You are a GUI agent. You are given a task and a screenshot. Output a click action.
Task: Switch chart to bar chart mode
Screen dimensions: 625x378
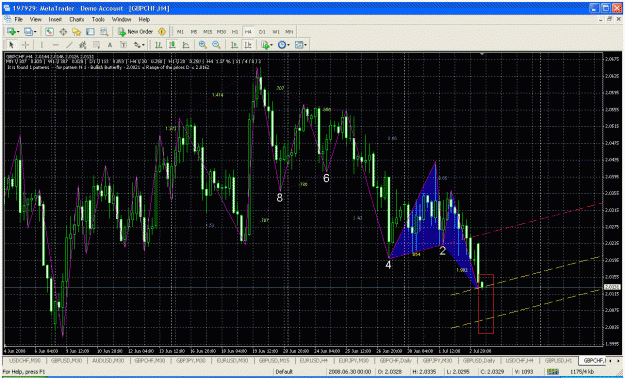(x=159, y=45)
